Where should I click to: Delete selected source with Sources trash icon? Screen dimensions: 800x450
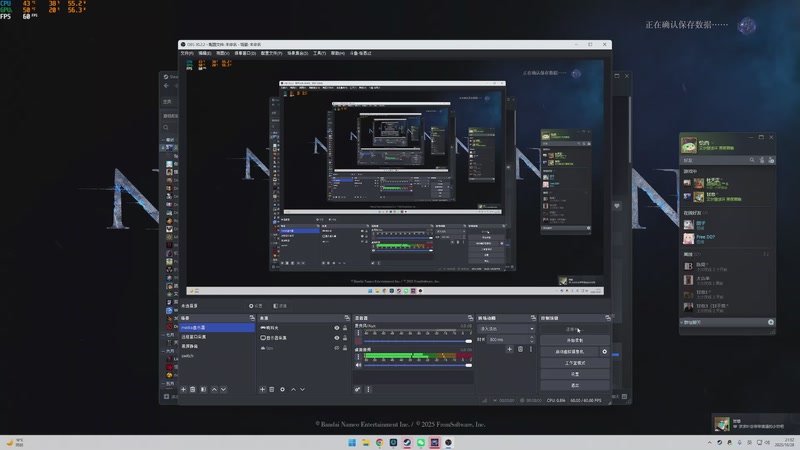[272, 389]
